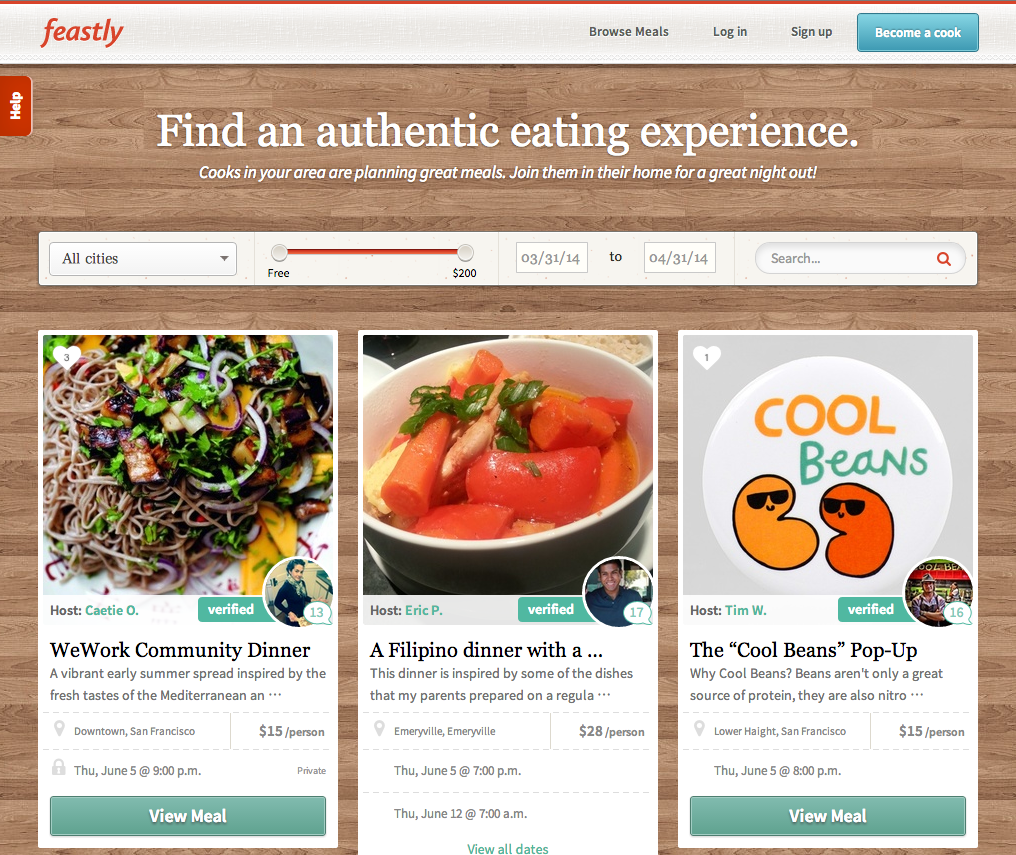The image size is (1016, 855).
Task: Open the All cities dropdown
Action: pos(143,259)
